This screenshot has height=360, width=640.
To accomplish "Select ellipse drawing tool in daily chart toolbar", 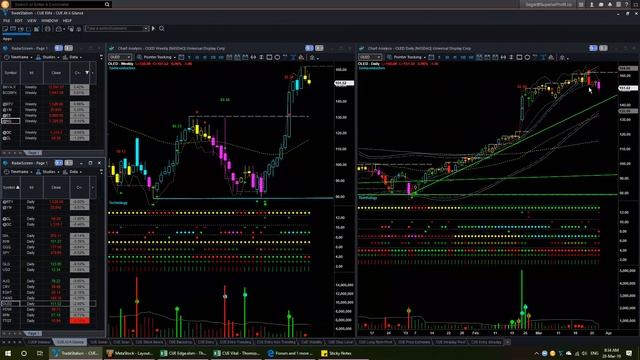I will [x=527, y=57].
